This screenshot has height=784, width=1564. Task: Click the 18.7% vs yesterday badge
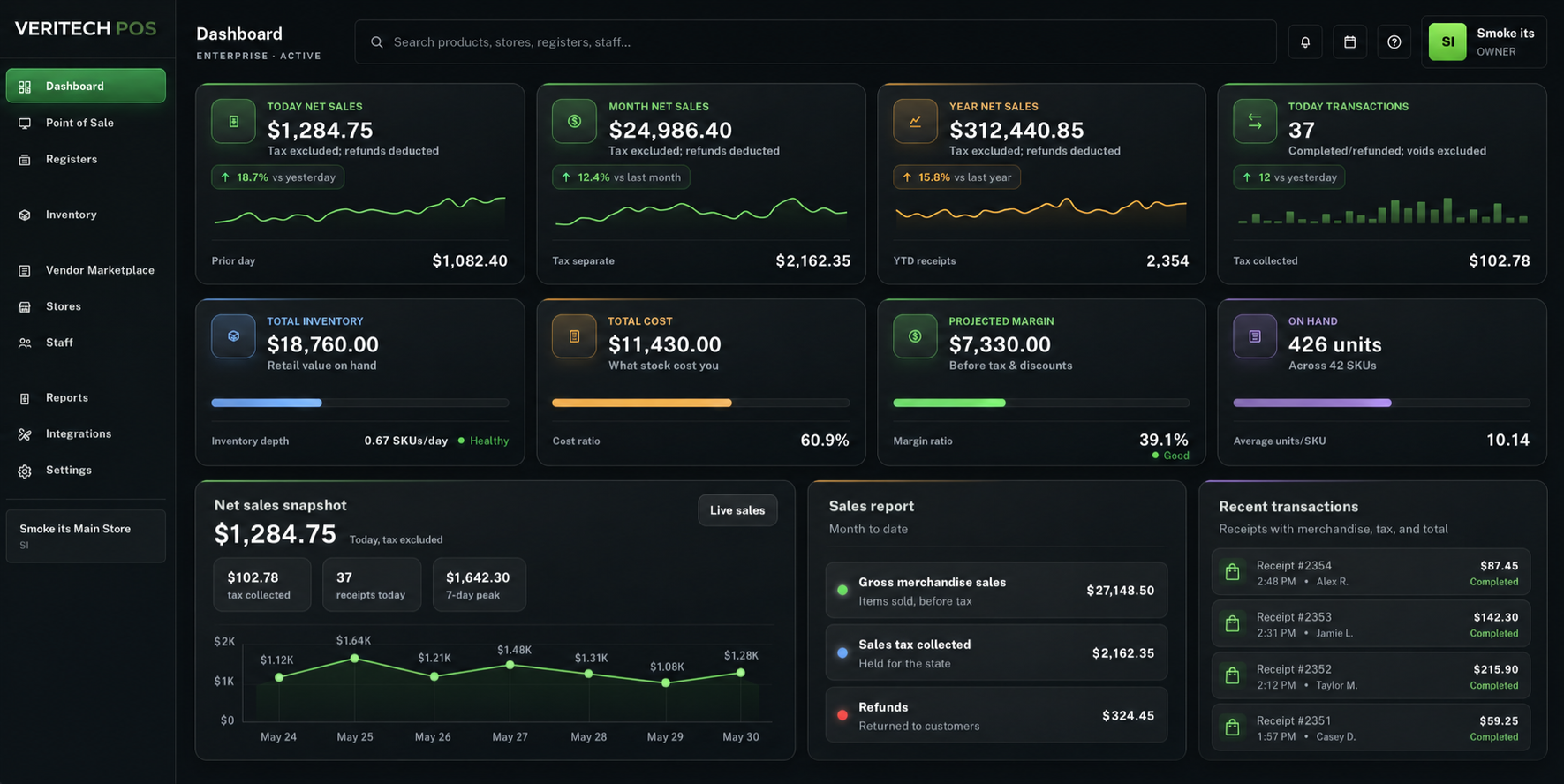pos(277,177)
